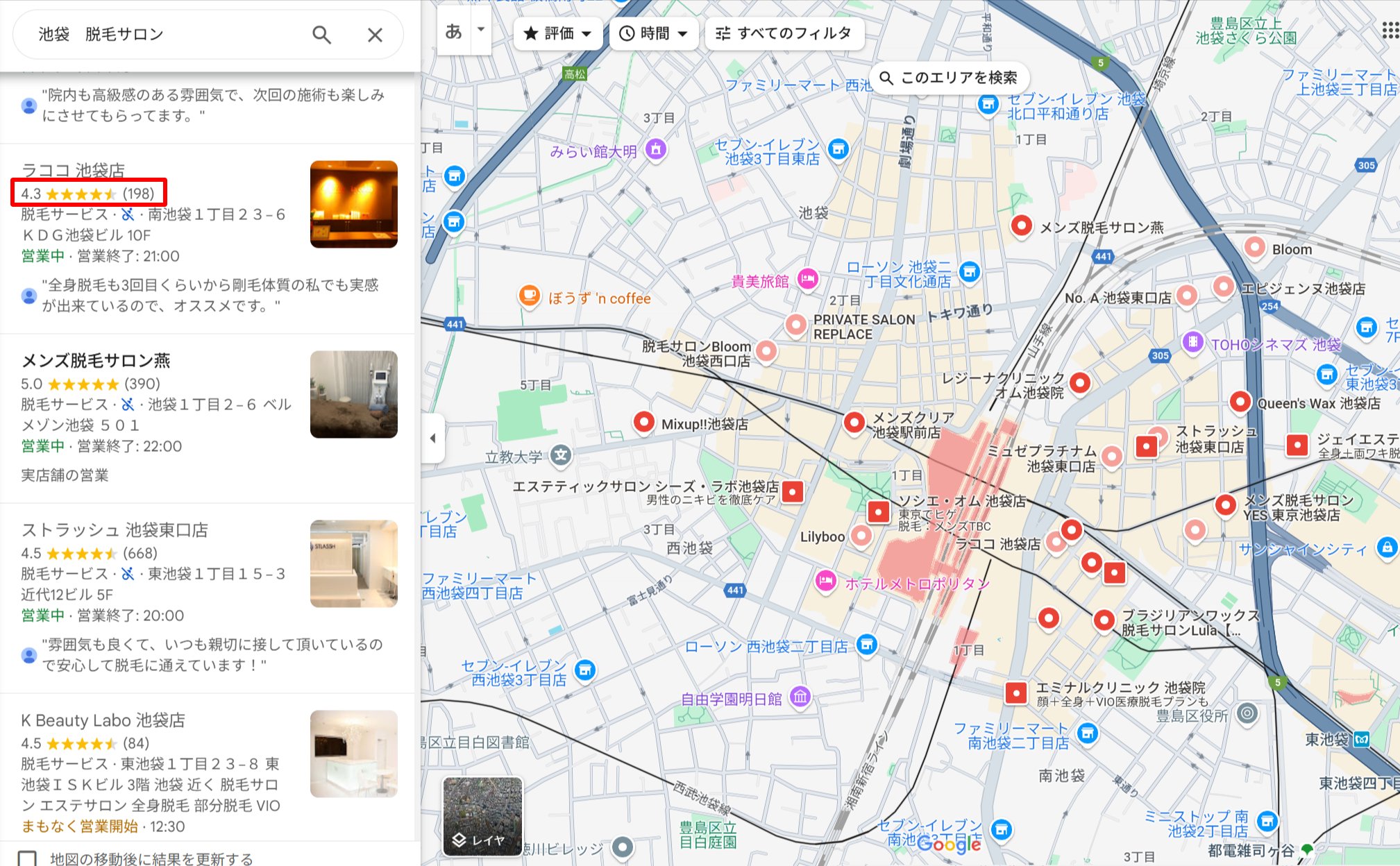Click the Queen's Wax 池袋店 map pin
Screen dimensions: 1400x866
[1240, 401]
